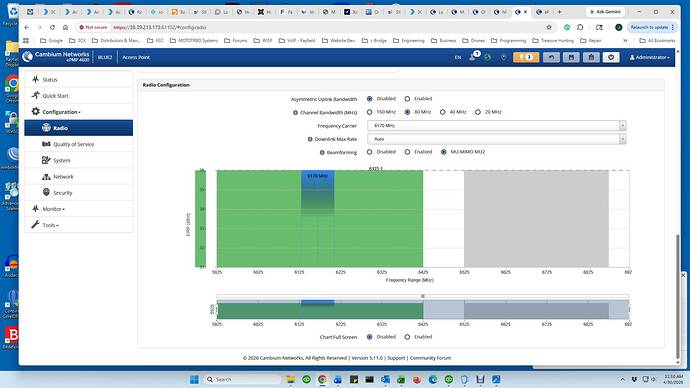Open Recycle Bin on desktop
The width and height of the screenshot is (690, 388).
(x=12, y=13)
